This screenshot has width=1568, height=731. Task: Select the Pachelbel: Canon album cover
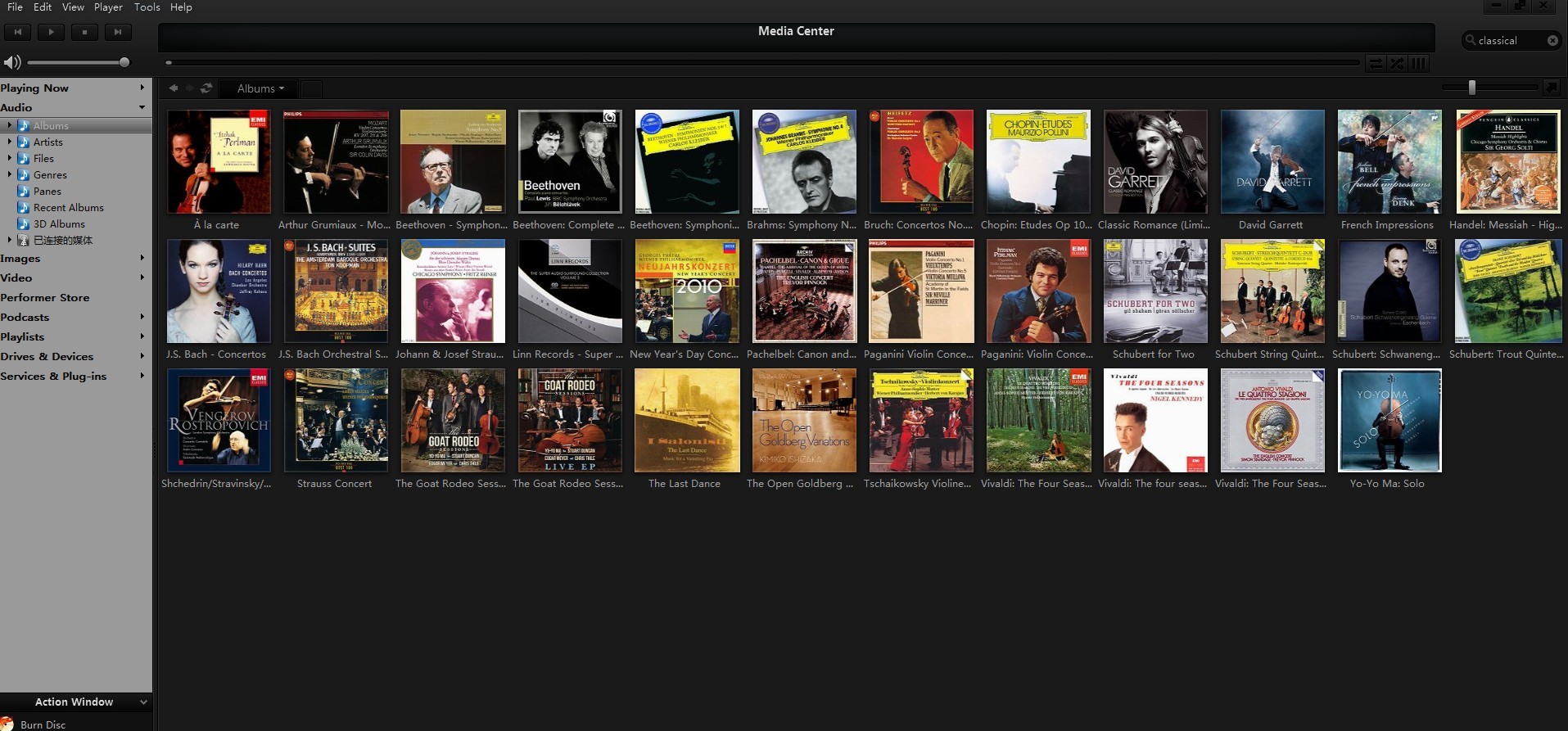click(804, 291)
